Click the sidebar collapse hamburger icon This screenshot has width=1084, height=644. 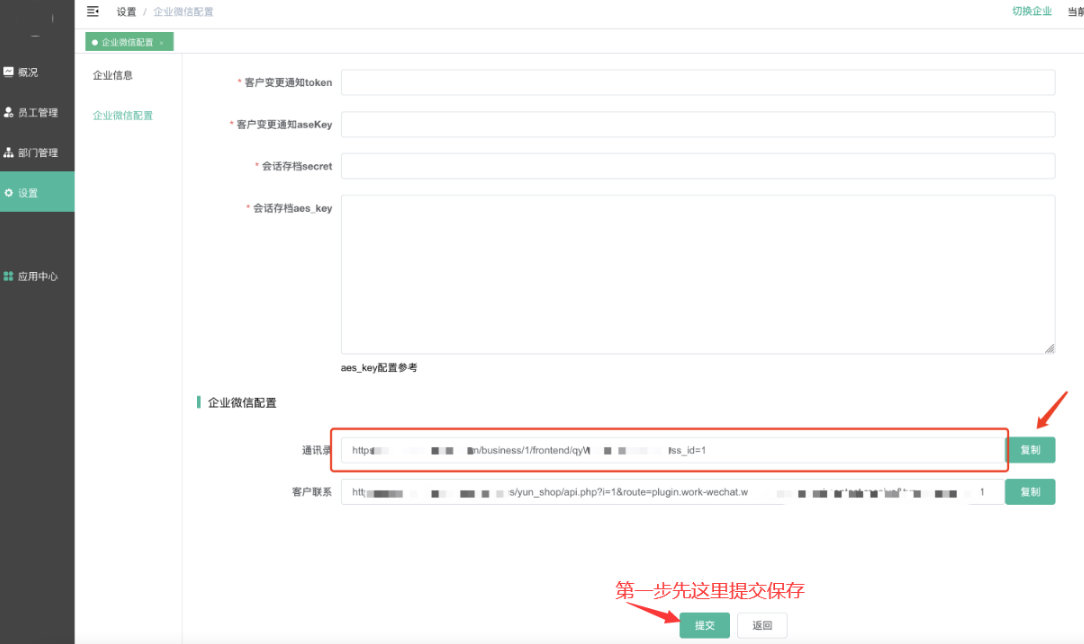[x=93, y=11]
